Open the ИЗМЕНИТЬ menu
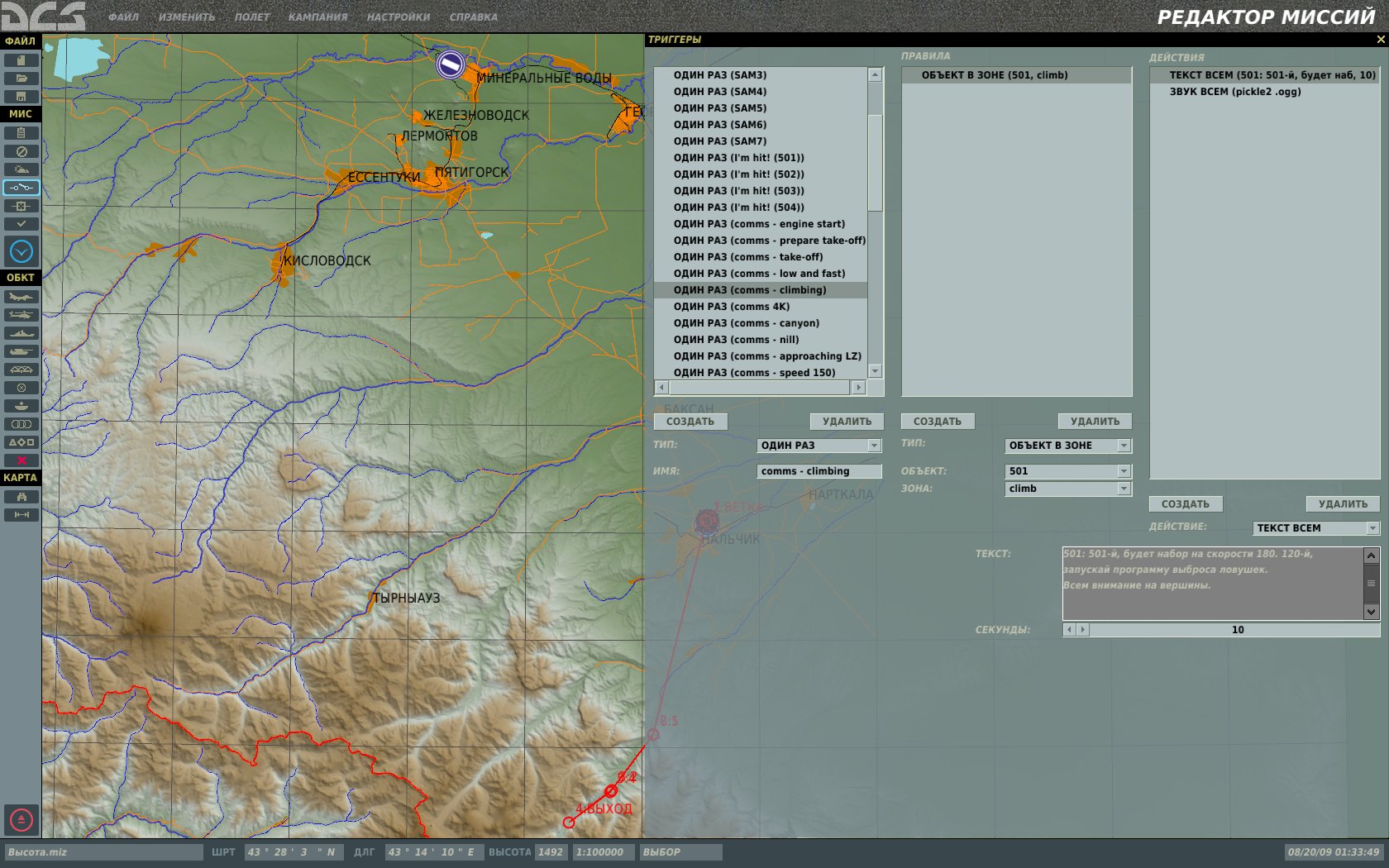This screenshot has height=868, width=1389. pyautogui.click(x=187, y=17)
